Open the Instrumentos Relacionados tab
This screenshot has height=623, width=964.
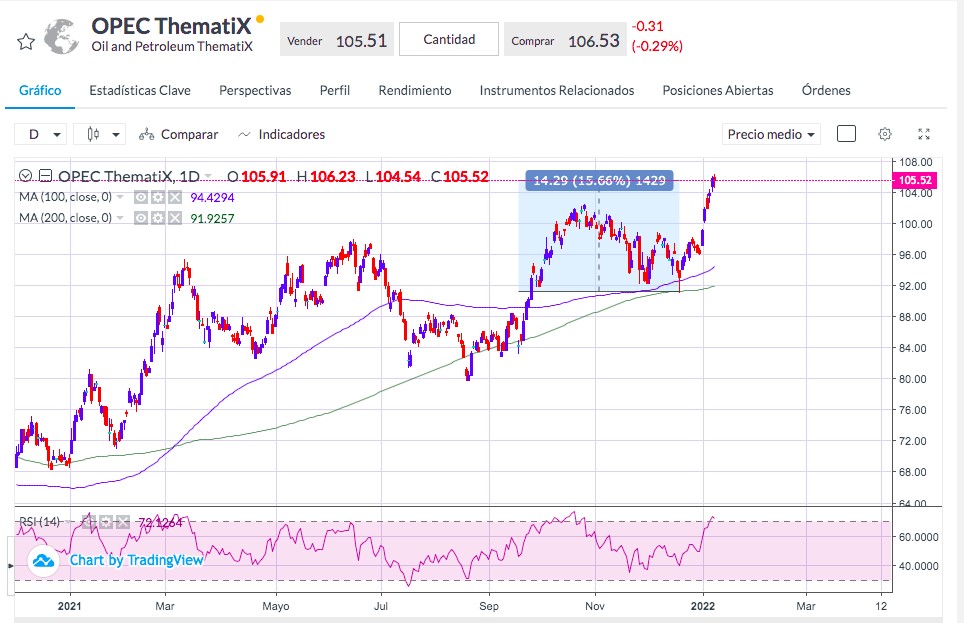556,90
